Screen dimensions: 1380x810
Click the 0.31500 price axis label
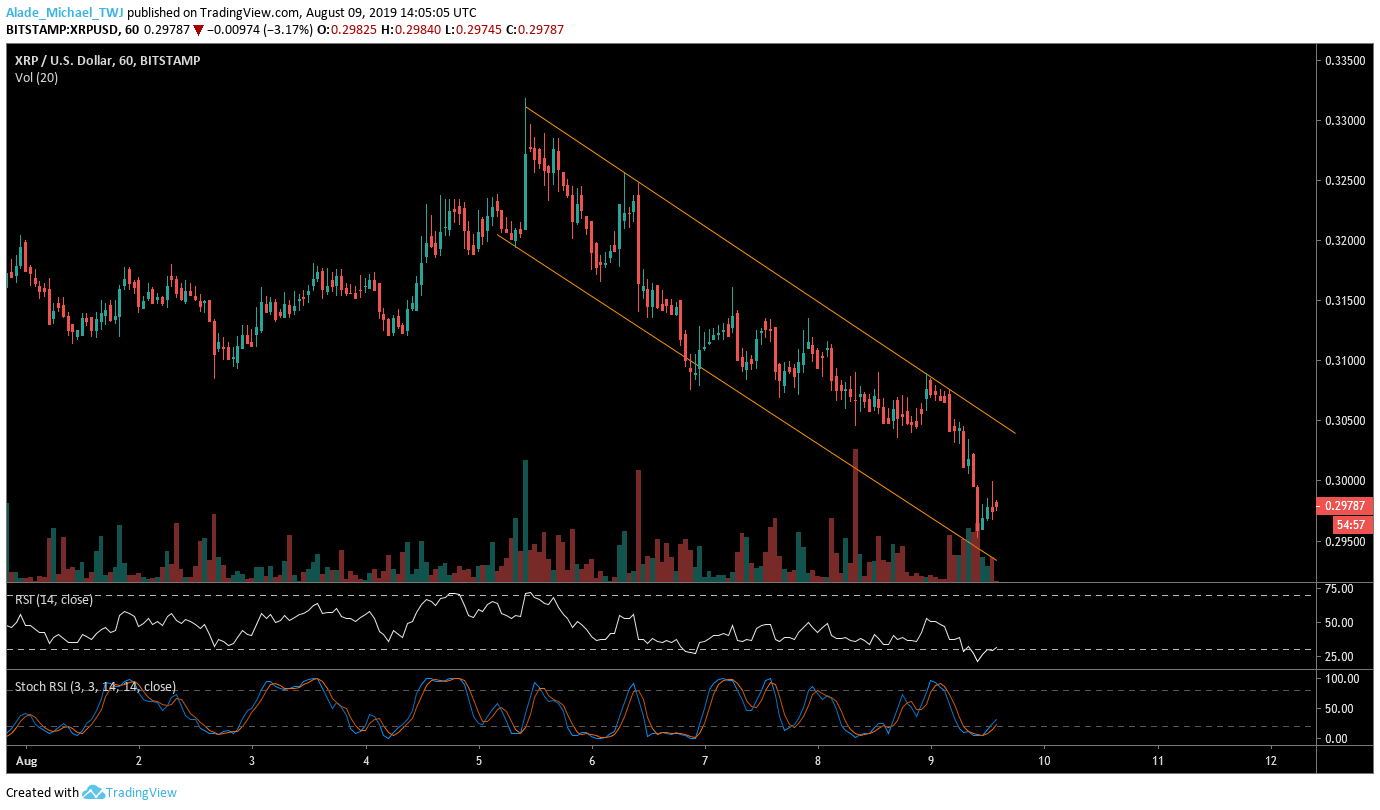click(1345, 301)
